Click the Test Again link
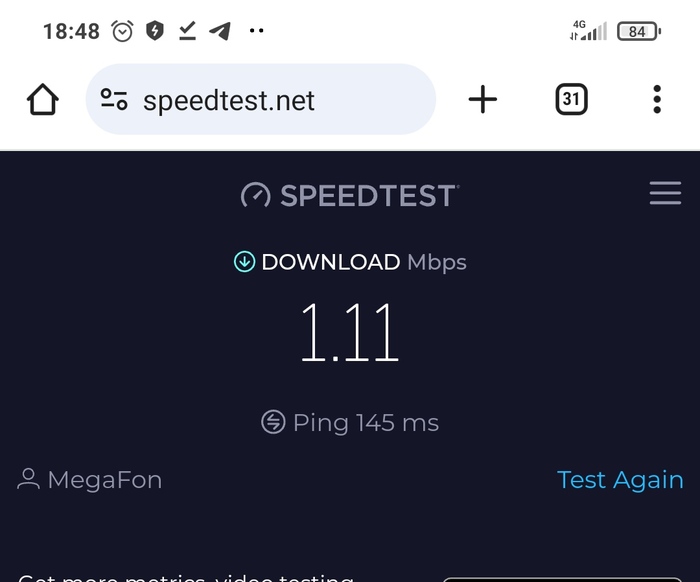Screen dimensions: 700x582 point(620,480)
